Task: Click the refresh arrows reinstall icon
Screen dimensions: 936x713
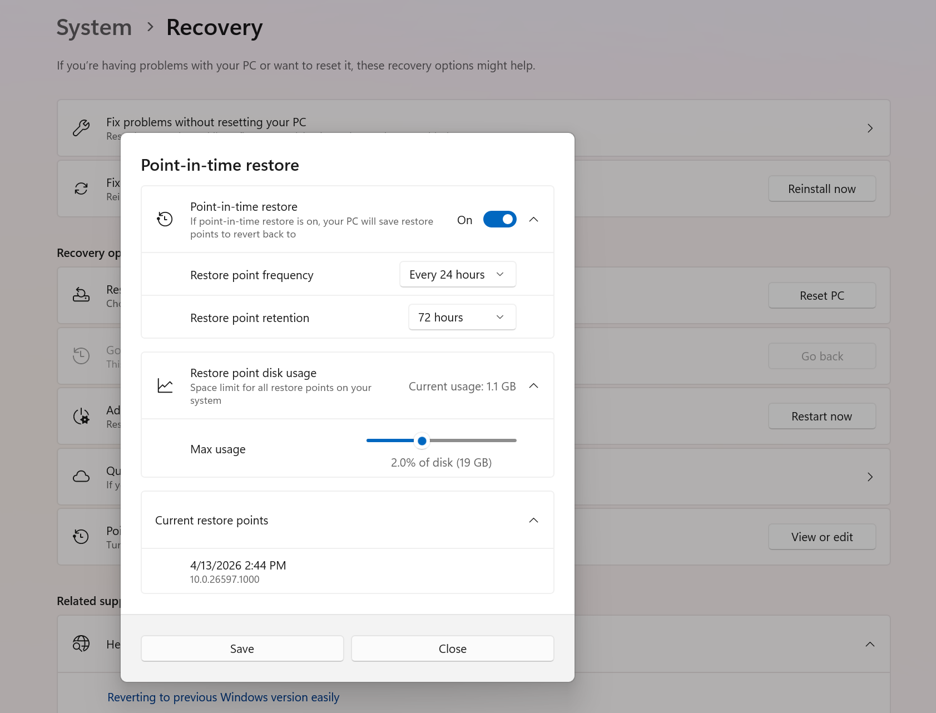Action: (x=81, y=189)
